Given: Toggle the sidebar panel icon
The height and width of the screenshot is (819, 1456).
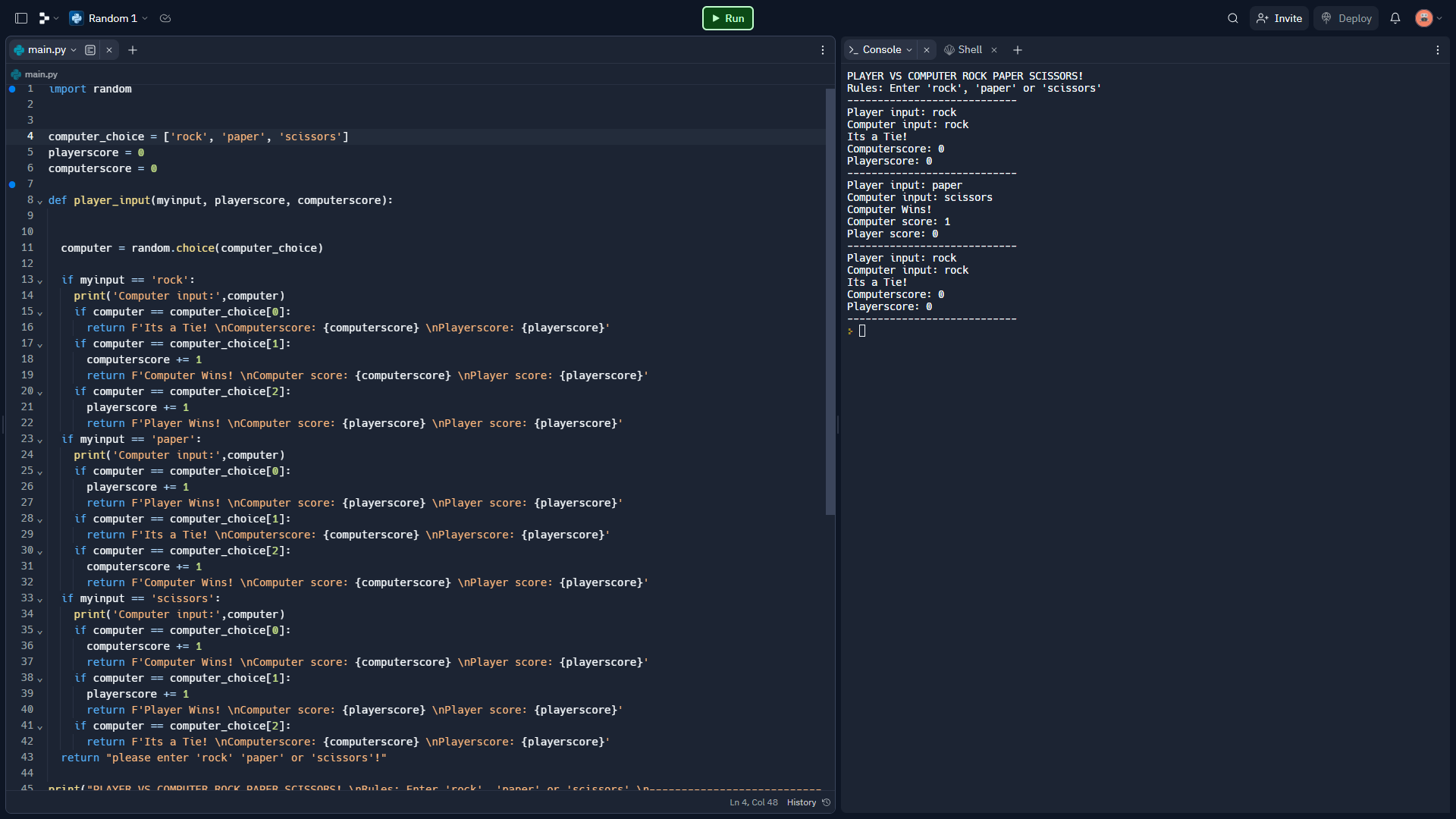Looking at the screenshot, I should pyautogui.click(x=21, y=18).
